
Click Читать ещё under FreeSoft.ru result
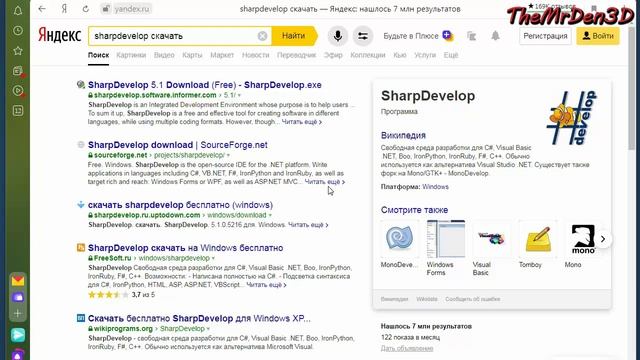[266, 285]
